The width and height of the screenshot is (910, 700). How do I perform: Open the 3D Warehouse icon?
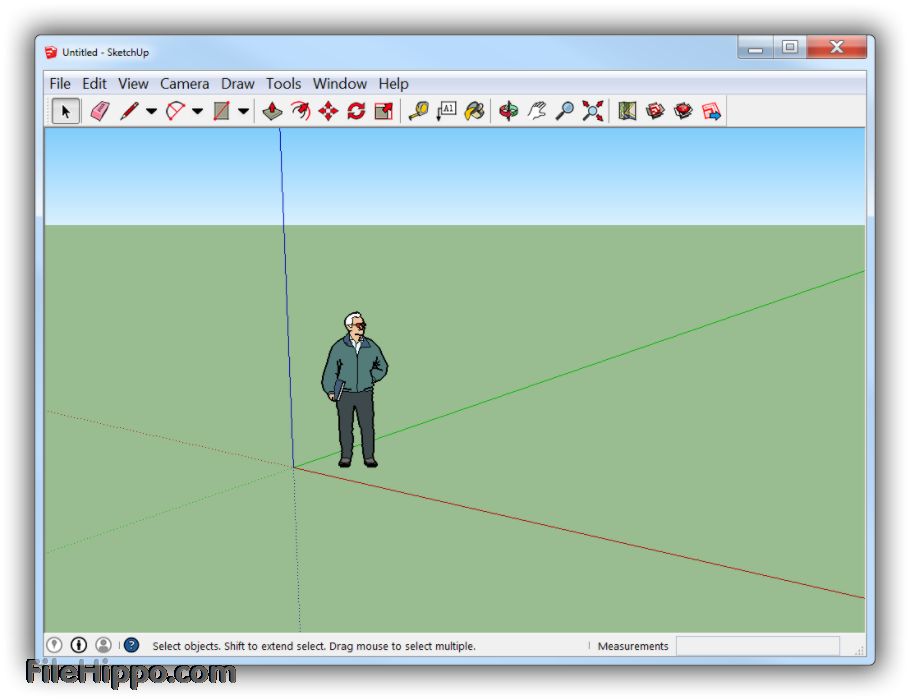(x=655, y=111)
